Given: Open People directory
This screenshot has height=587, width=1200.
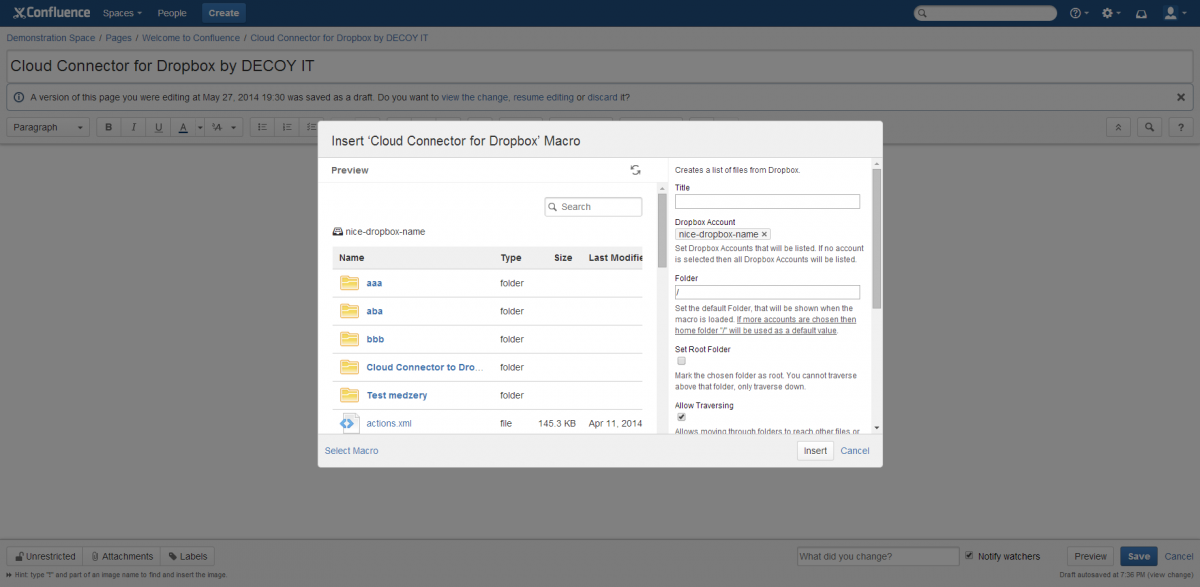Looking at the screenshot, I should coord(172,13).
